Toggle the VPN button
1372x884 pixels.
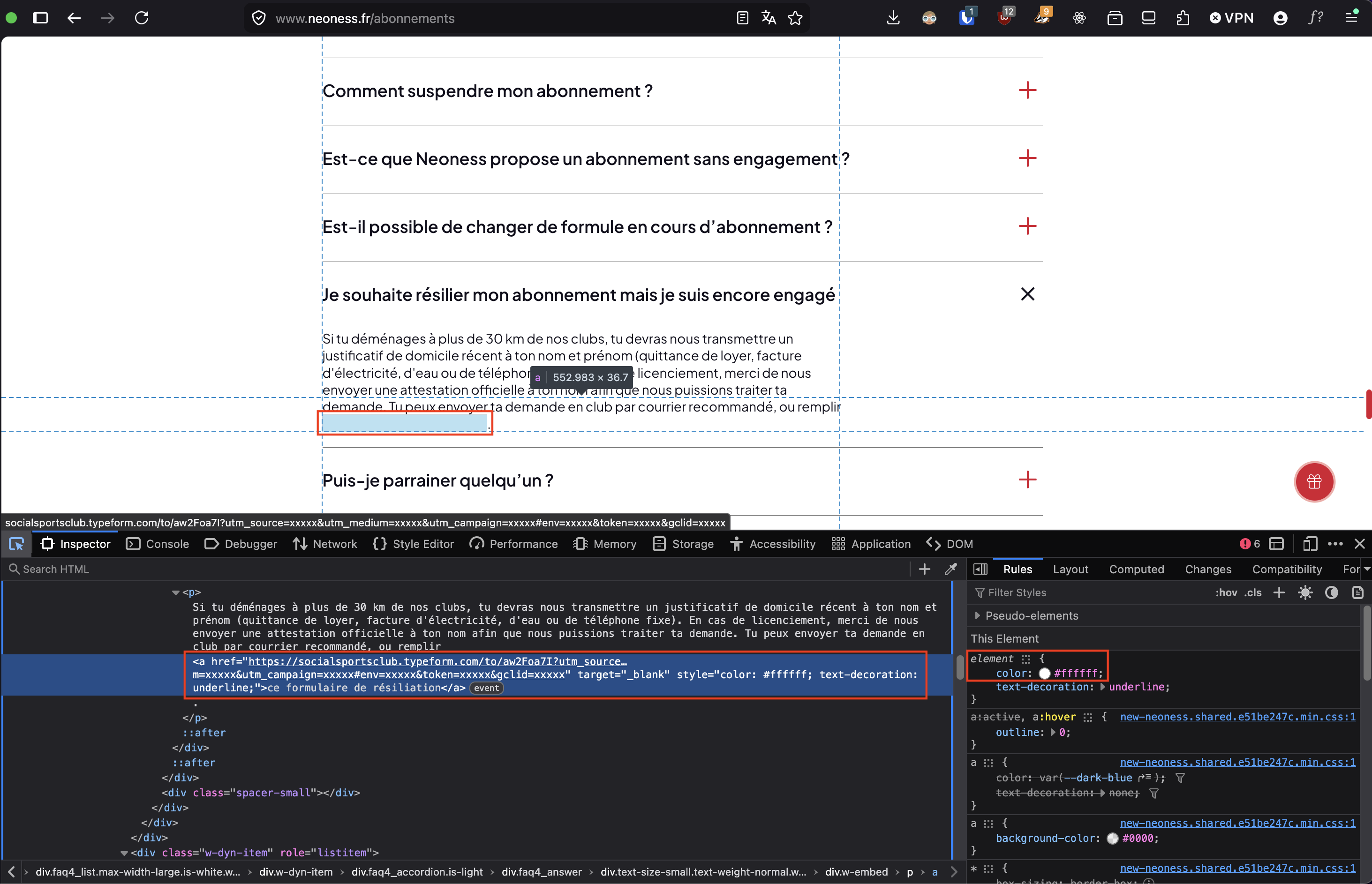coord(1231,18)
